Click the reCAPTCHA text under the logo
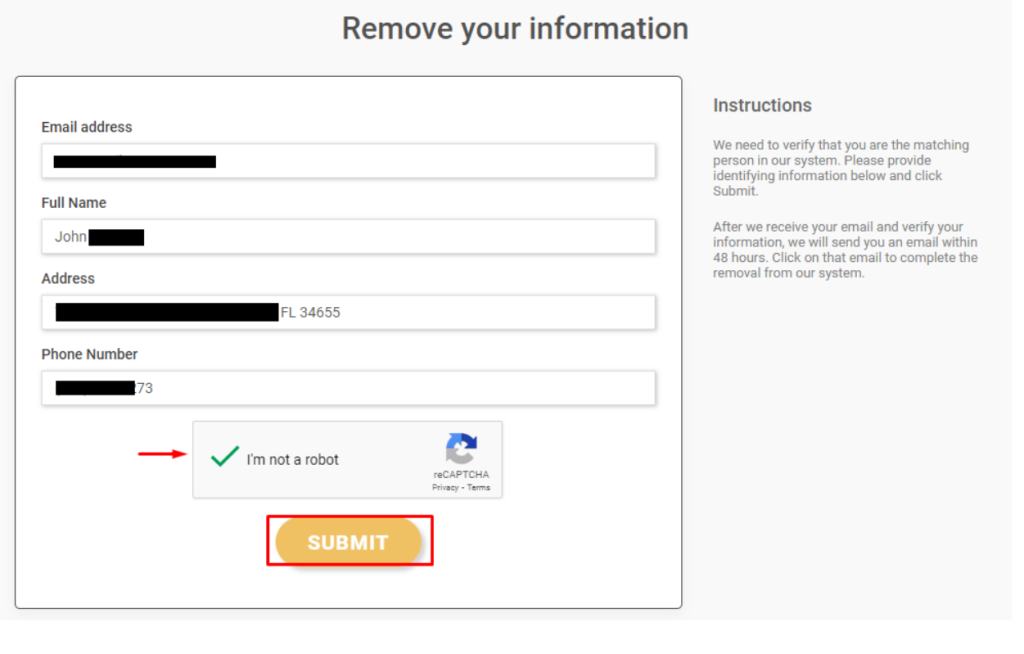1024x654 pixels. click(x=461, y=475)
